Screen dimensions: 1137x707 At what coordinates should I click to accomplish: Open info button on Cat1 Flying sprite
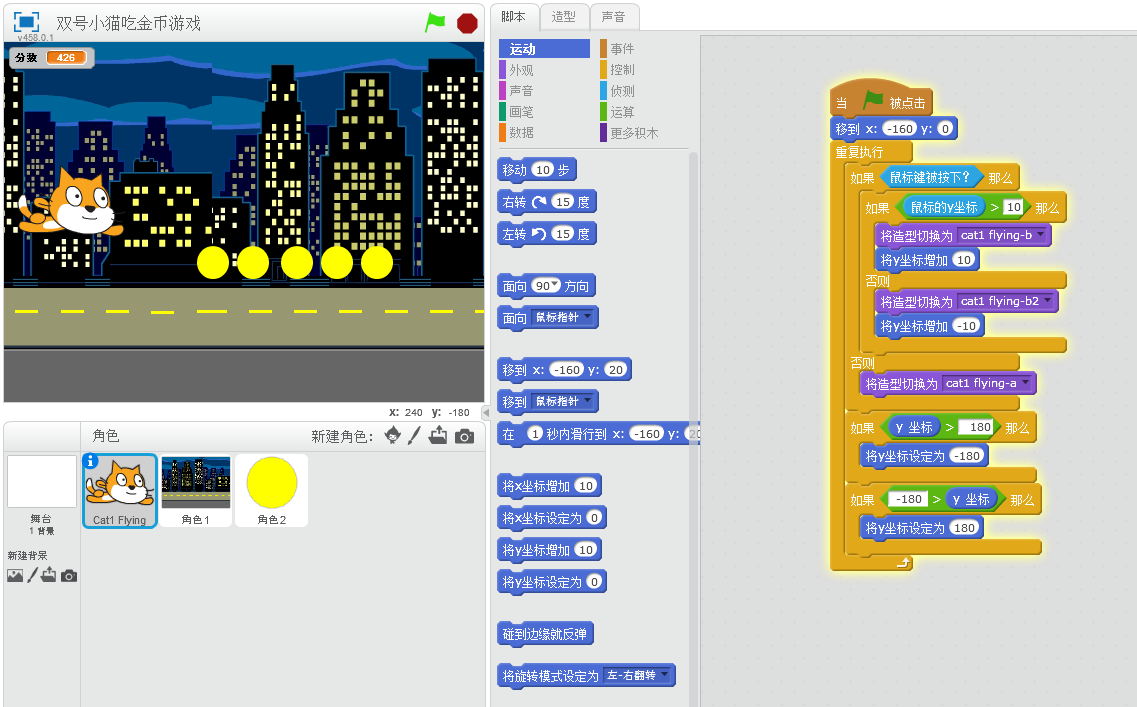pyautogui.click(x=91, y=461)
